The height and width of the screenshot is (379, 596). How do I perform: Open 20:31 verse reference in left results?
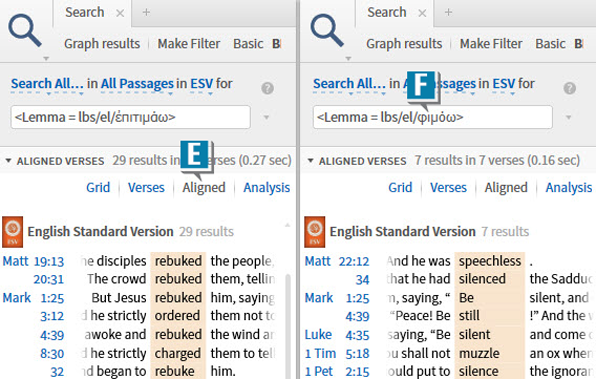point(49,279)
